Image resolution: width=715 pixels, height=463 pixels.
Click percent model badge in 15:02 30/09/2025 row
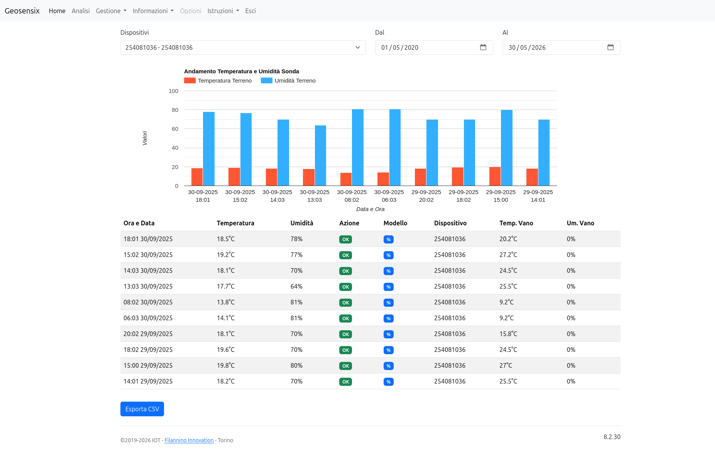pyautogui.click(x=389, y=255)
